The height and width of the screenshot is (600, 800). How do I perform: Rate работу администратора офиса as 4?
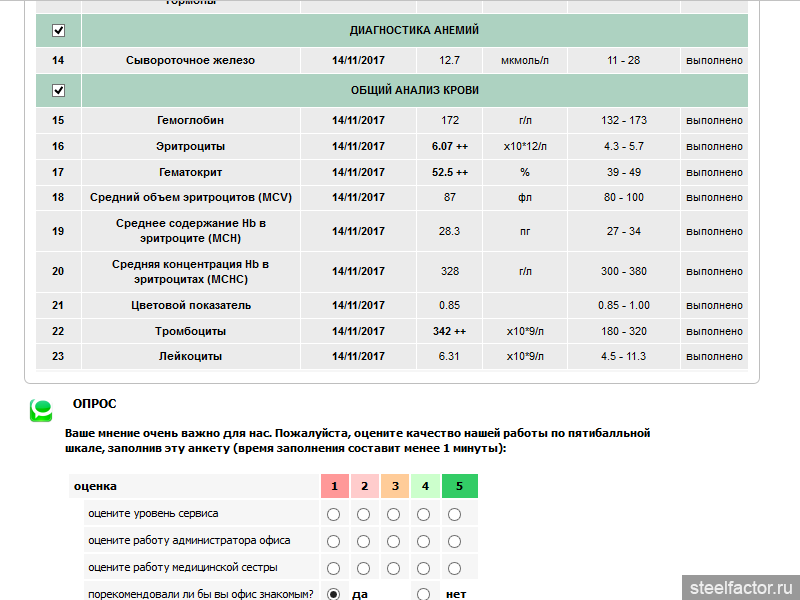tap(423, 541)
